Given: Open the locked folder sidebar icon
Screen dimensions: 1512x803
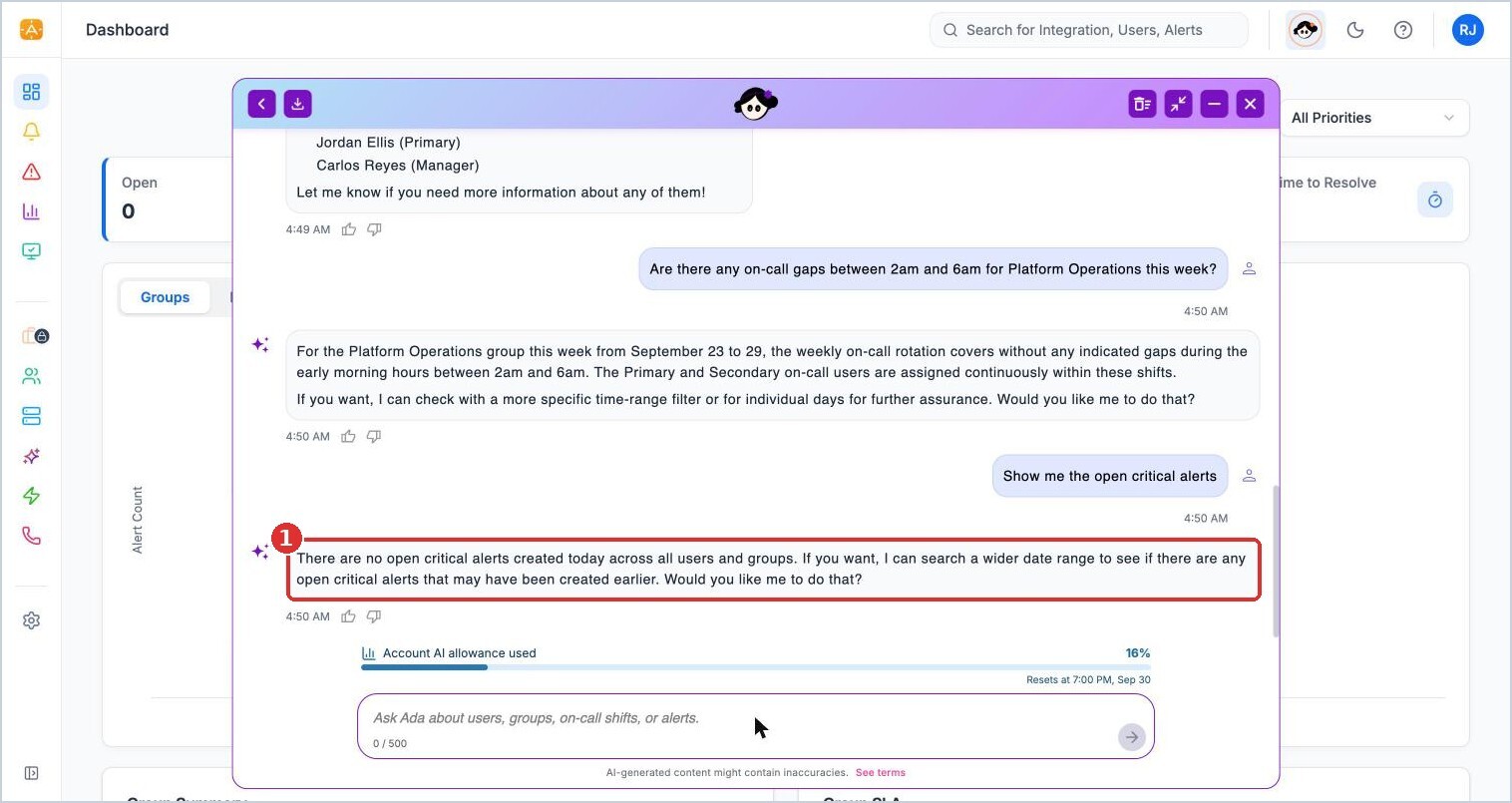Looking at the screenshot, I should point(35,336).
